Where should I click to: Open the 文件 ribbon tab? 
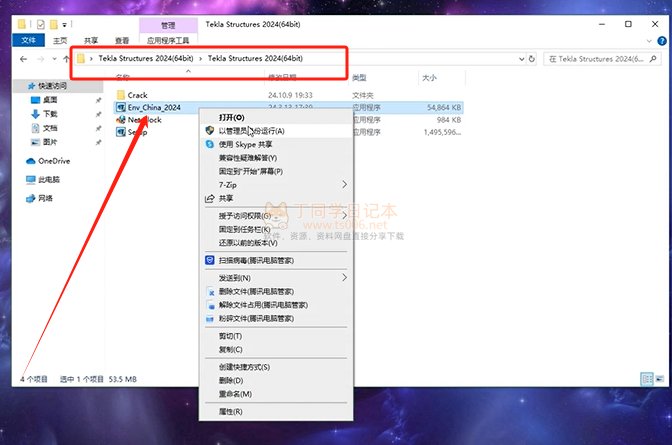click(28, 40)
